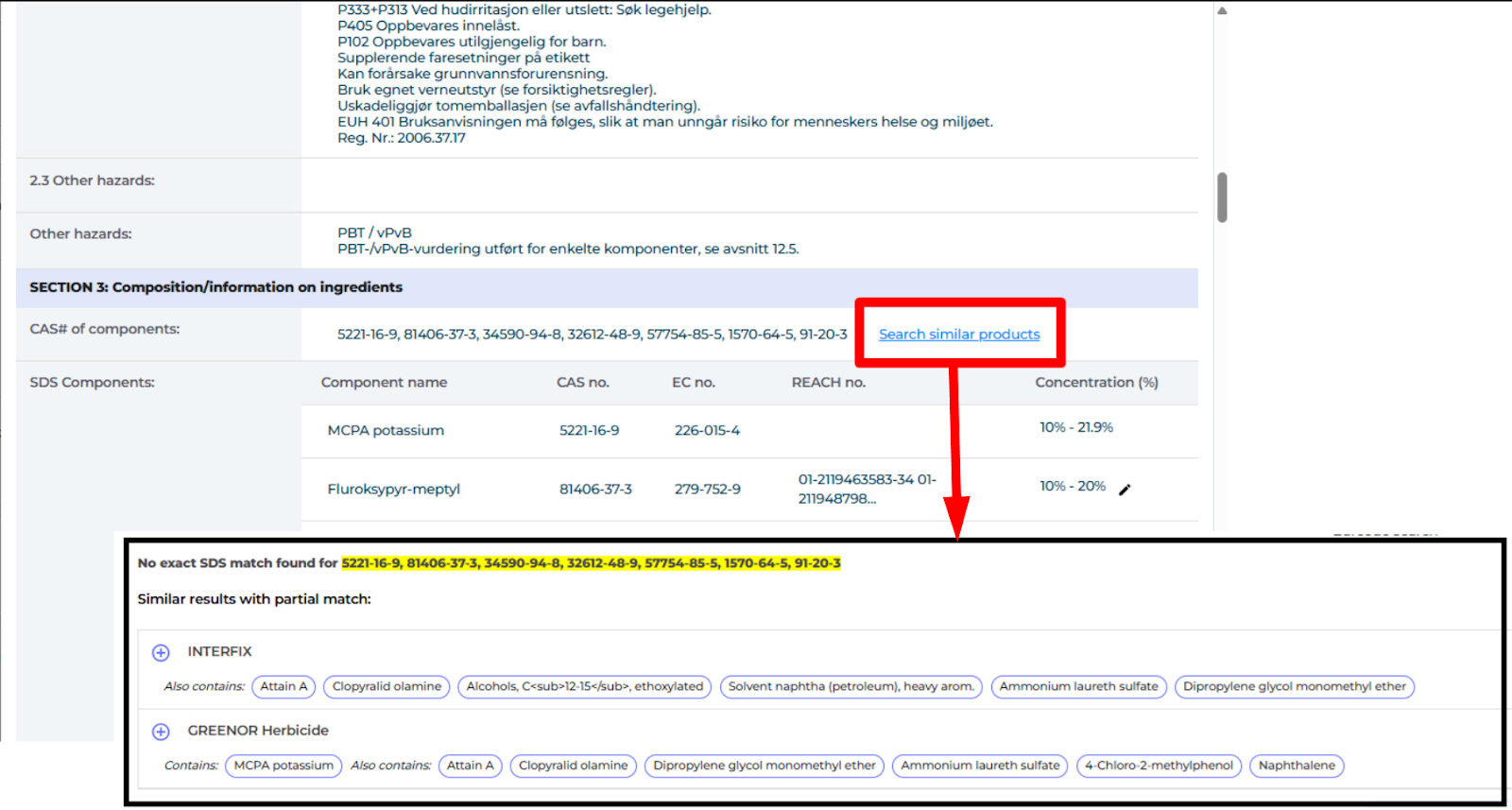Select Clopyralid olamine tag under INTERFIX
Image resolution: width=1512 pixels, height=810 pixels.
tap(387, 687)
